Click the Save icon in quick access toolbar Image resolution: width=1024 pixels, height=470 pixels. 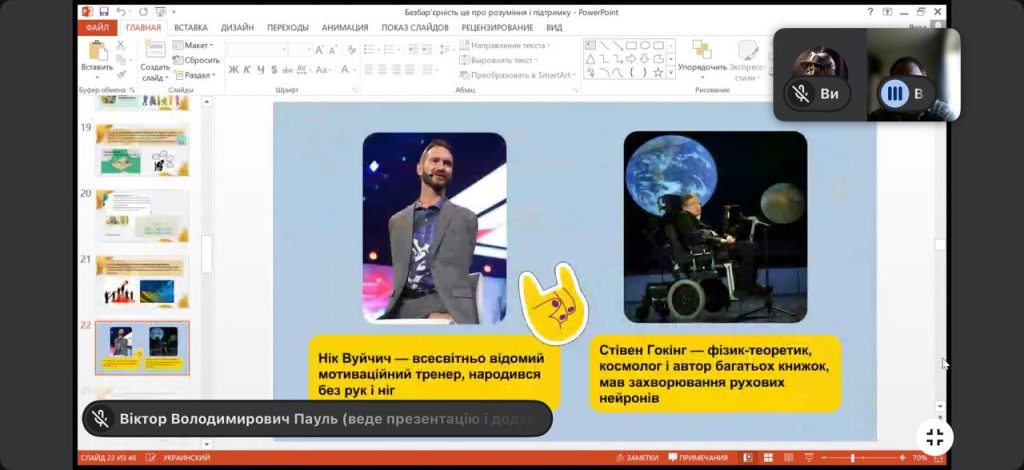click(103, 11)
